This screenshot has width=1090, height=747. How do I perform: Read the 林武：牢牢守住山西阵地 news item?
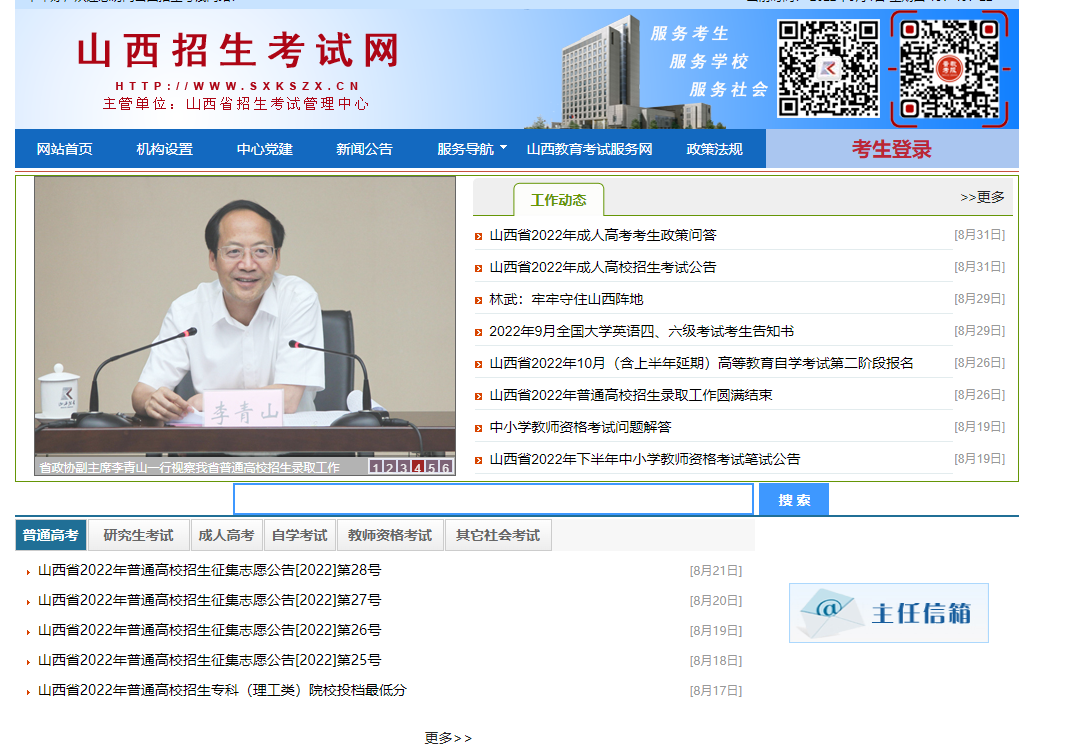pos(566,299)
